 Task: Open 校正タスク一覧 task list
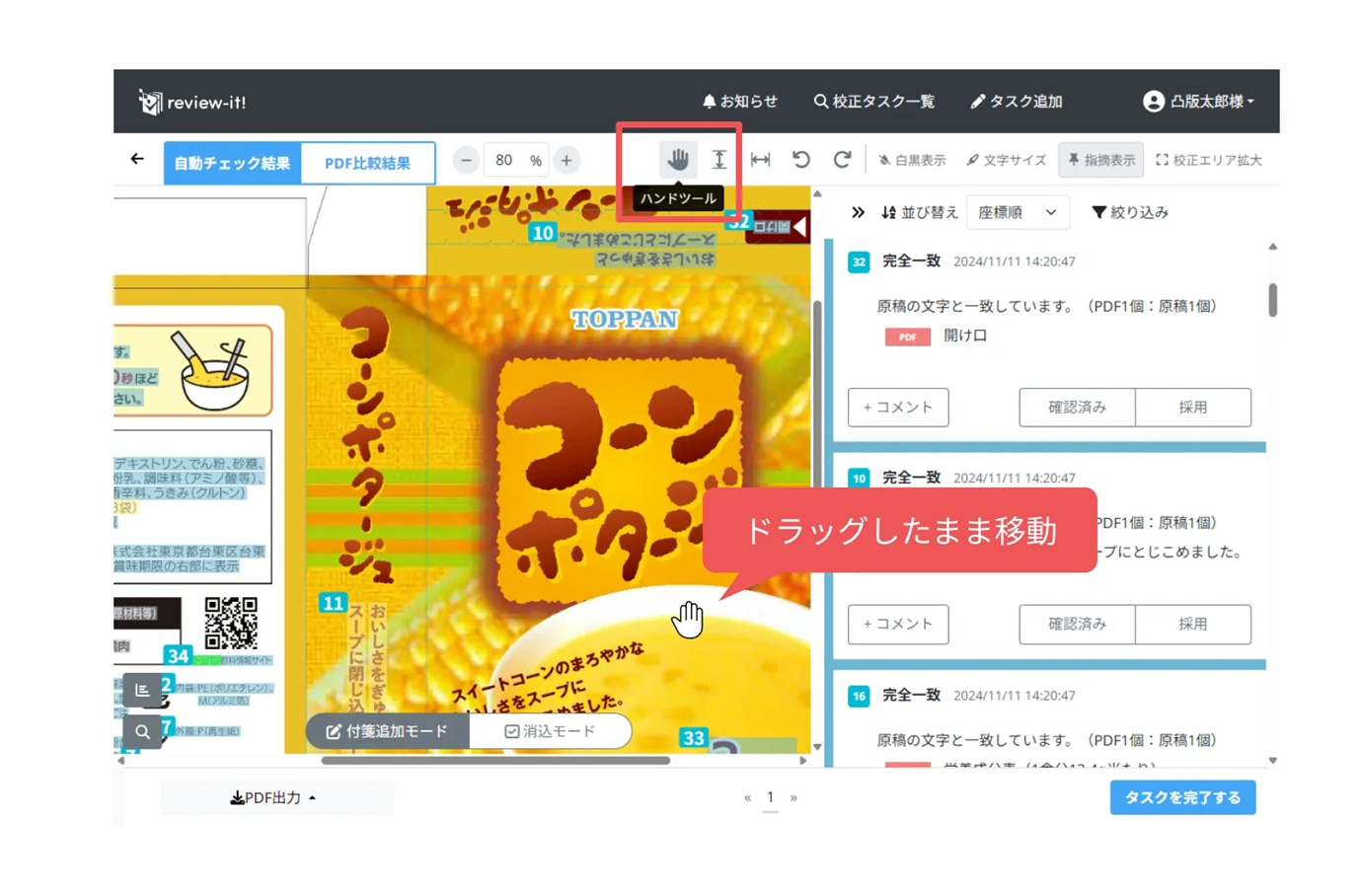click(x=873, y=101)
